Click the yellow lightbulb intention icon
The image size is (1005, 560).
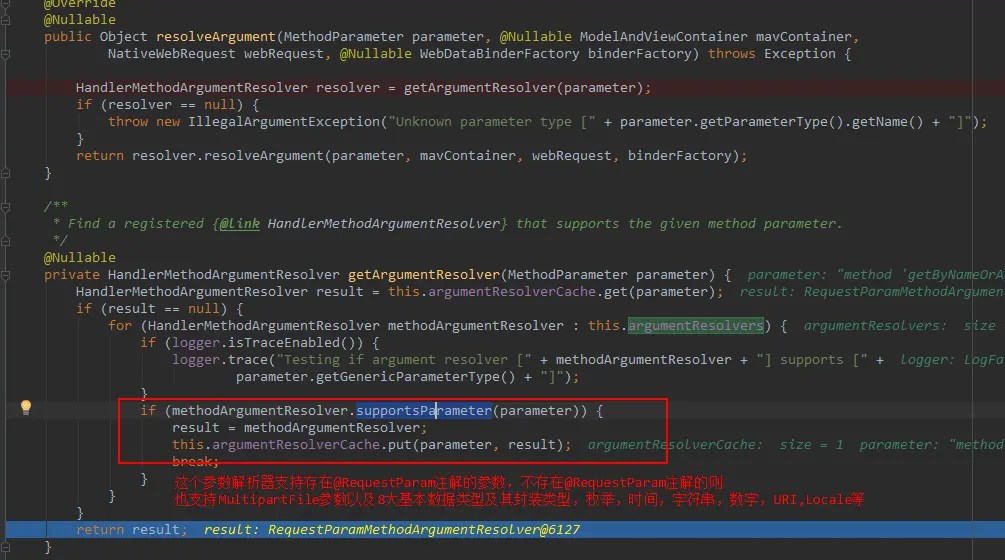click(x=26, y=407)
